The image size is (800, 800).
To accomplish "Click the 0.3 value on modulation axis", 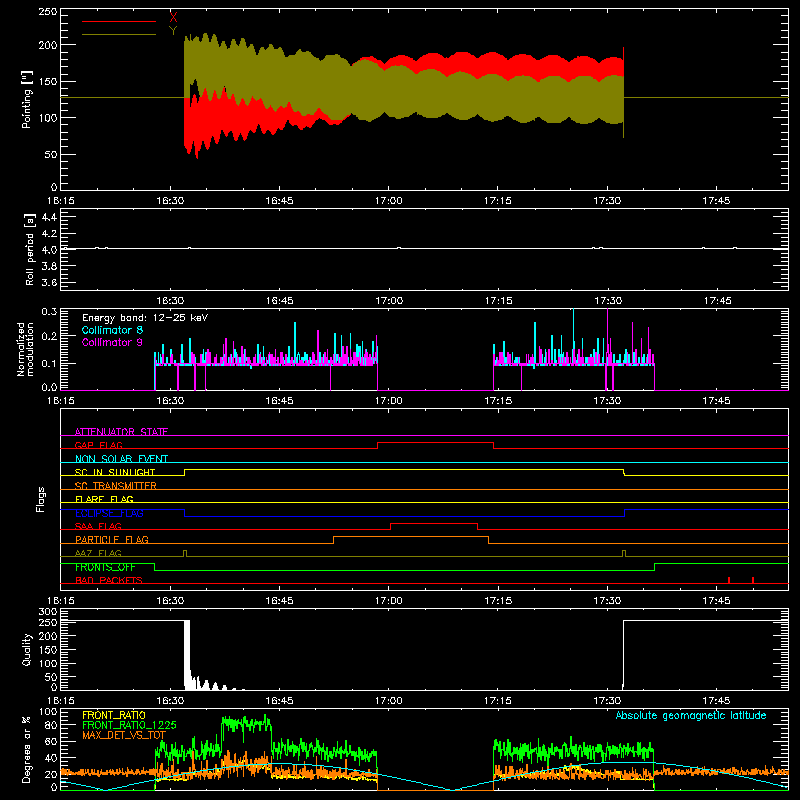I will 49,312.
